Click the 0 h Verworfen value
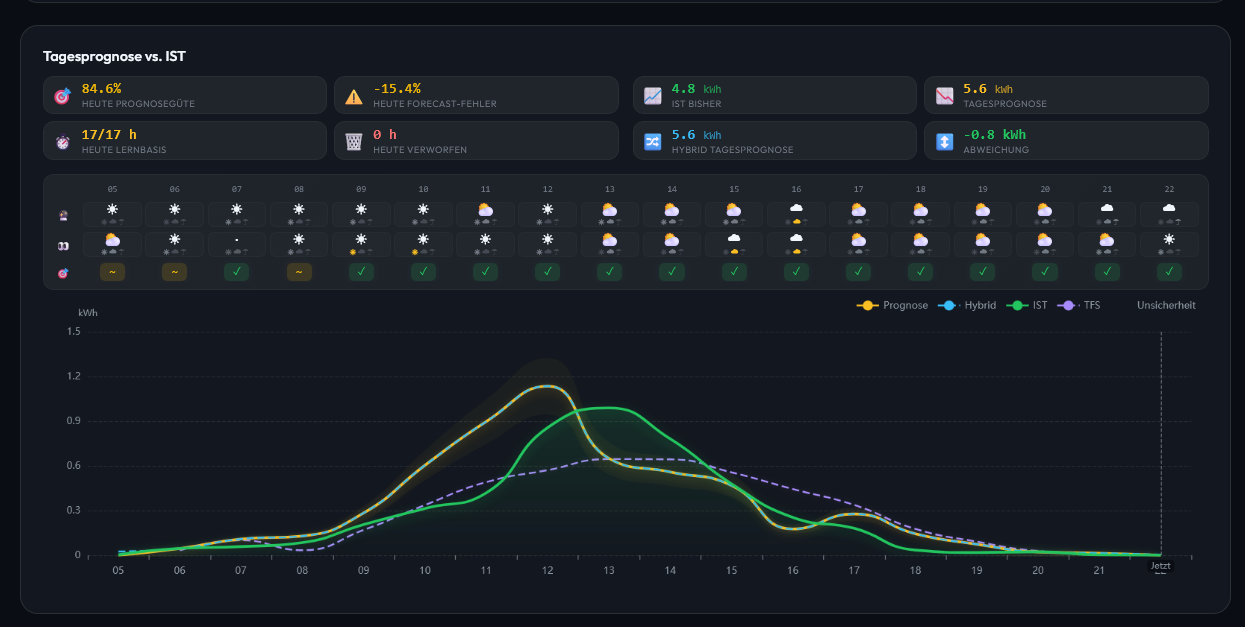This screenshot has height=627, width=1245. (385, 135)
